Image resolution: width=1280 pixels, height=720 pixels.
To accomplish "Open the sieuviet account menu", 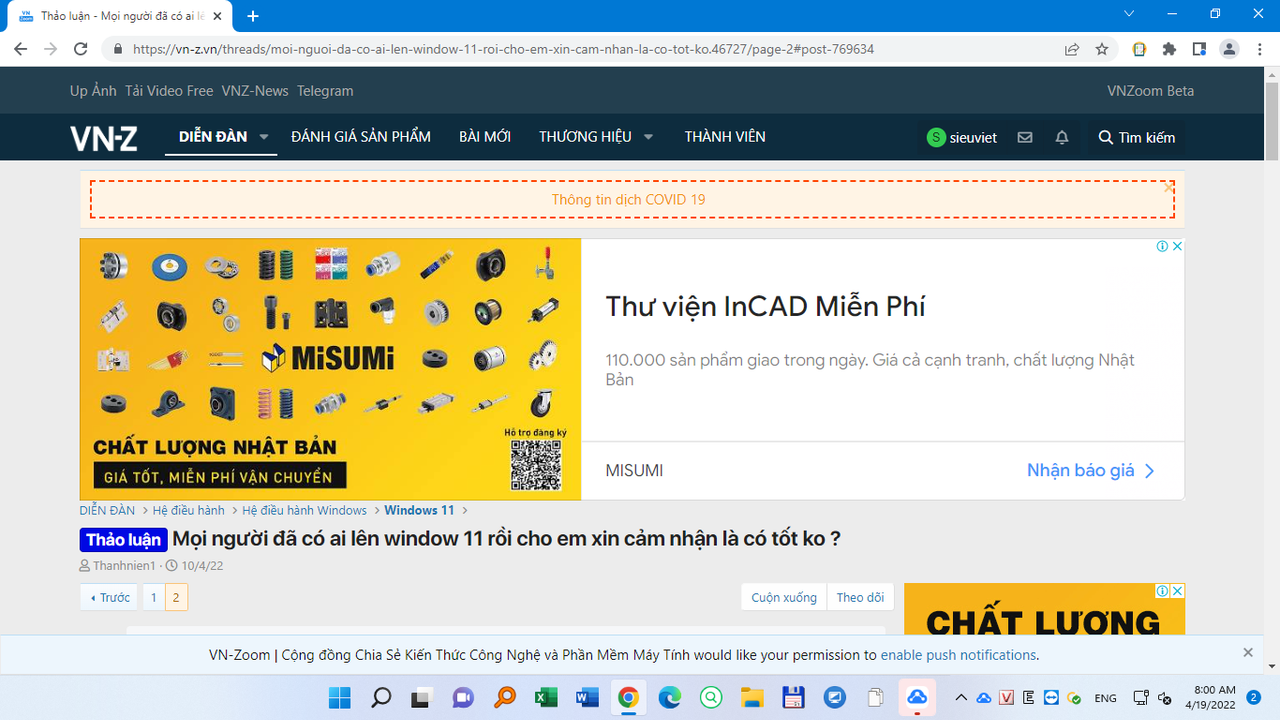I will tap(962, 138).
